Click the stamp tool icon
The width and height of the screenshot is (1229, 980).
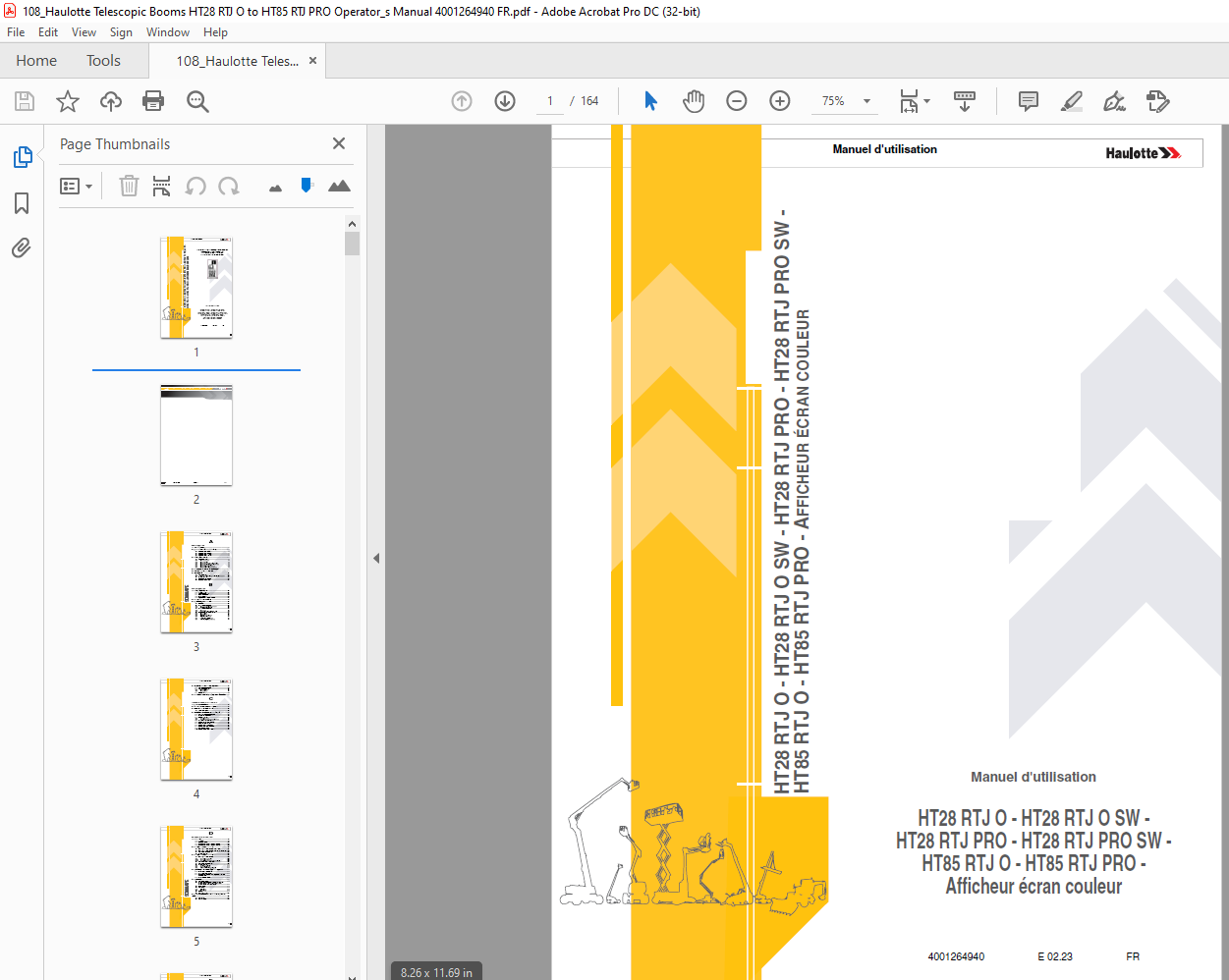[1158, 101]
